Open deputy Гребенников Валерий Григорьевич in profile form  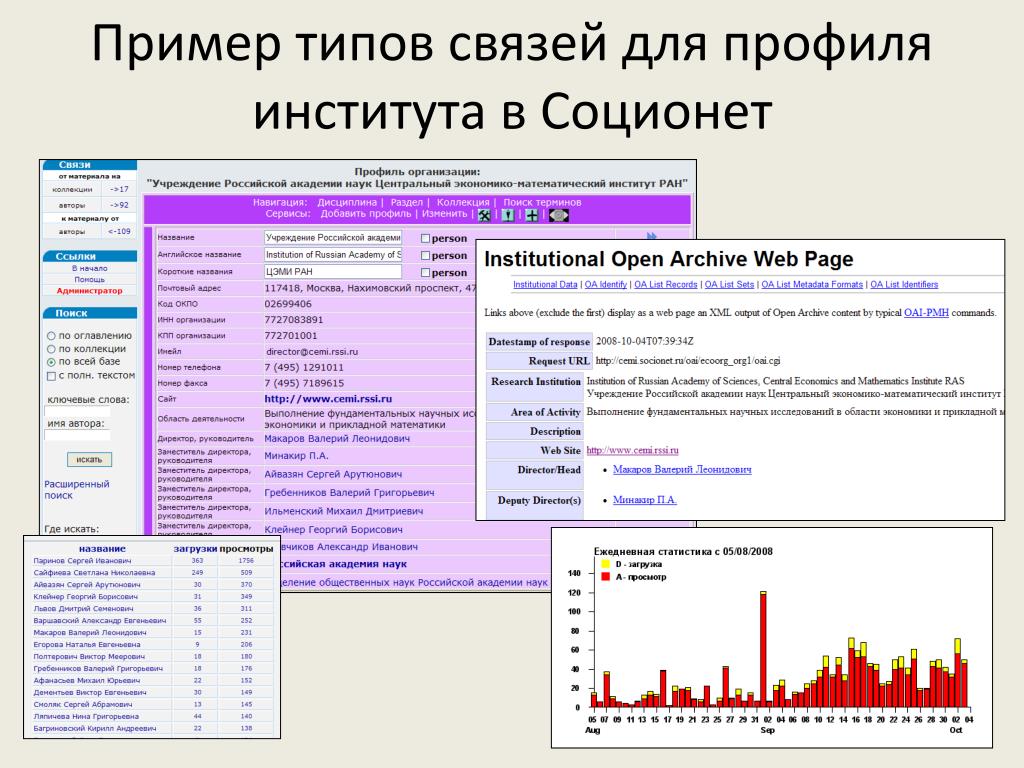(x=349, y=492)
